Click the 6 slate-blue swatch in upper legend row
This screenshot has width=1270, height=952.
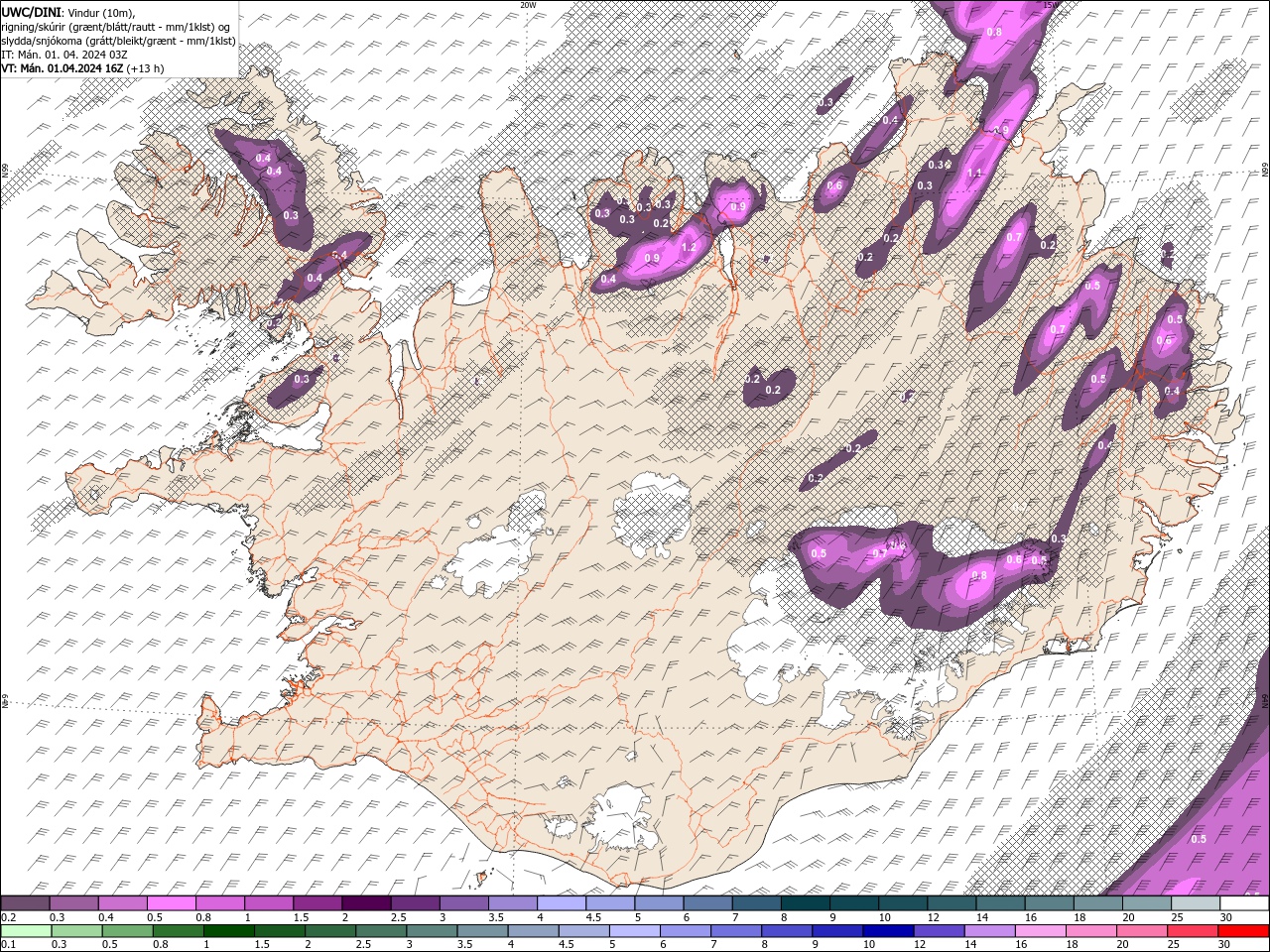(x=707, y=903)
